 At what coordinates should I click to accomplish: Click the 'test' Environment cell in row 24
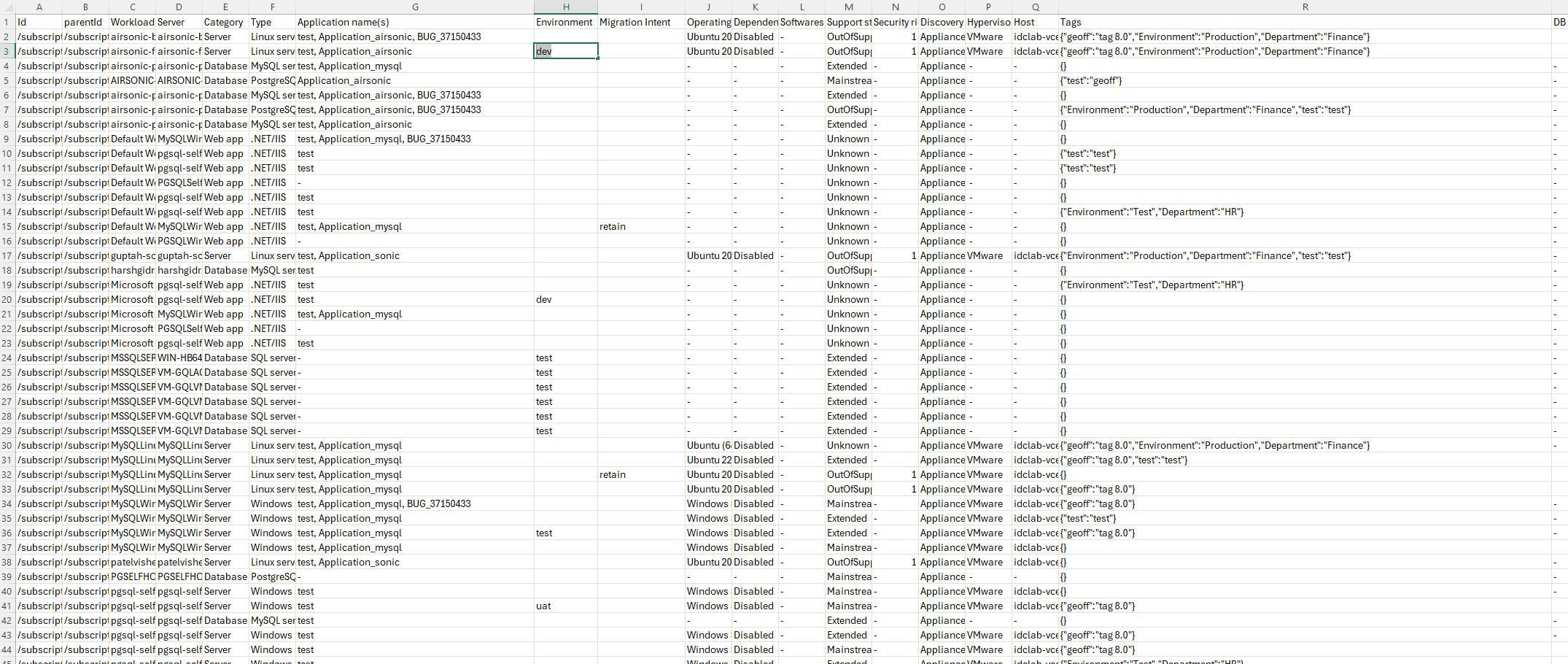(x=566, y=358)
